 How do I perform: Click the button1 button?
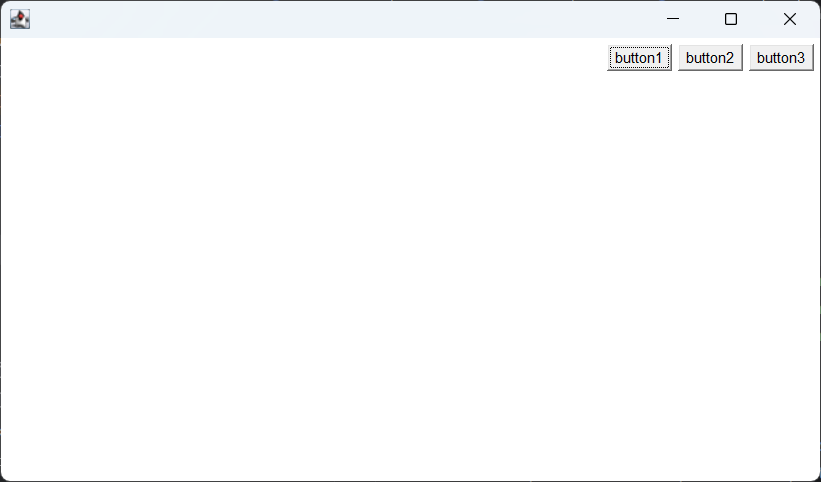[639, 58]
